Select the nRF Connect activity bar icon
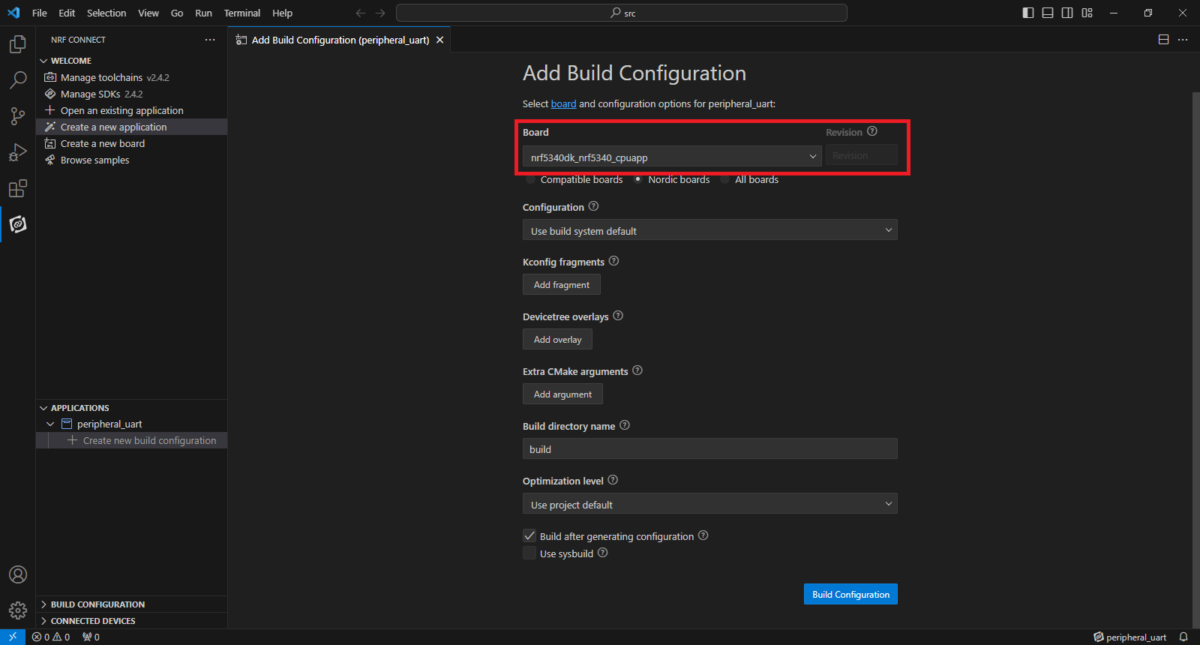1200x645 pixels. (x=17, y=224)
